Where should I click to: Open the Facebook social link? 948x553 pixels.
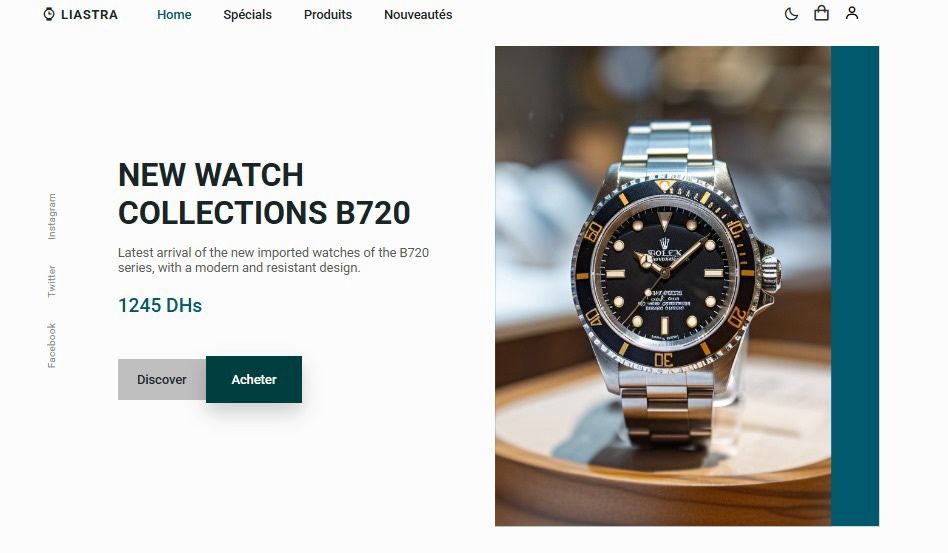coord(52,345)
